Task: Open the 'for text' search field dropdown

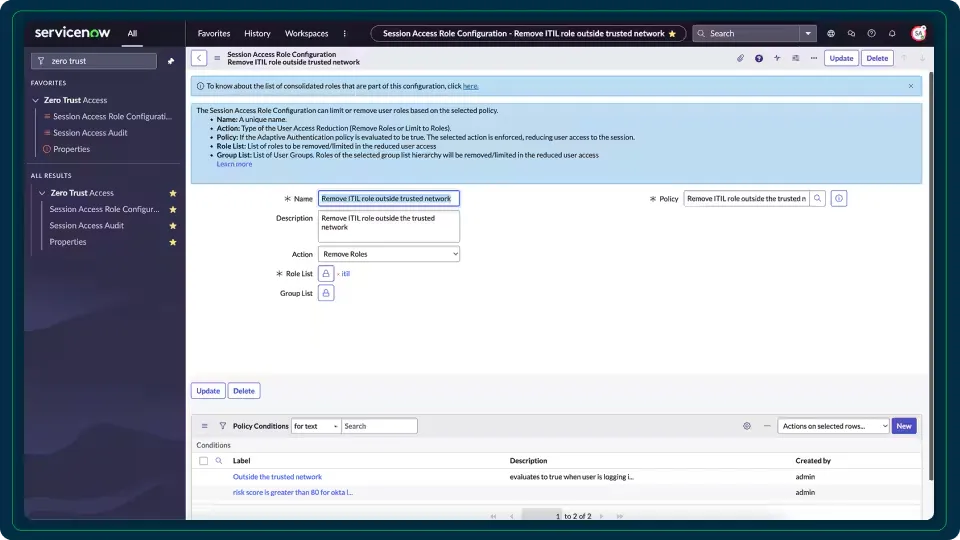Action: pyautogui.click(x=316, y=426)
